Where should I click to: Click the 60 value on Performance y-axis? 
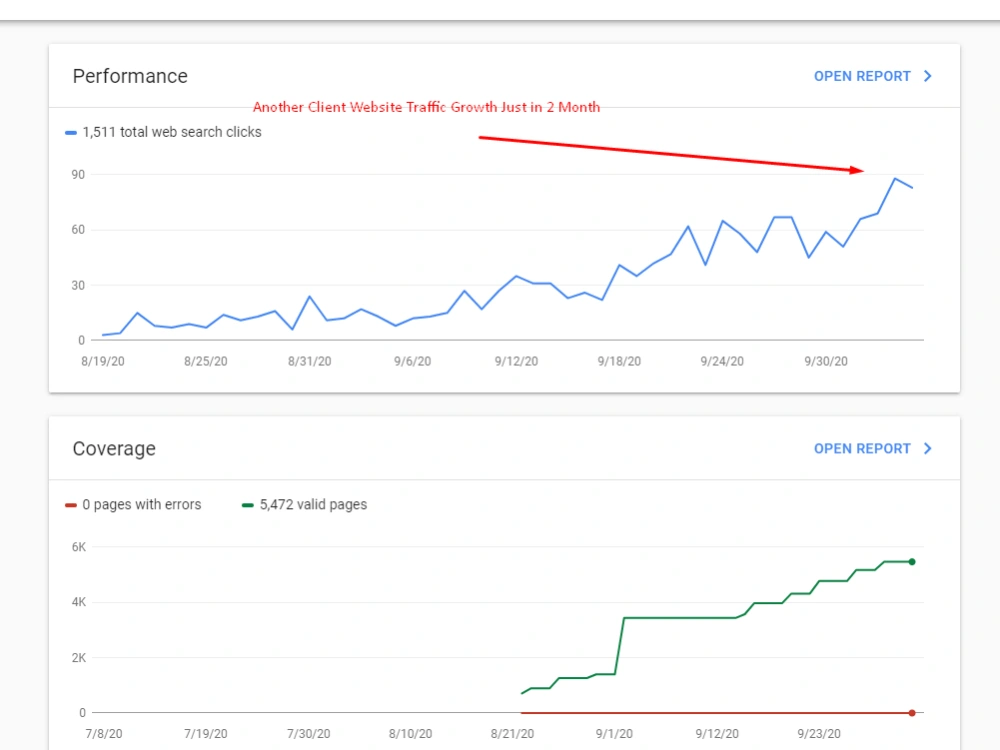(x=78, y=230)
